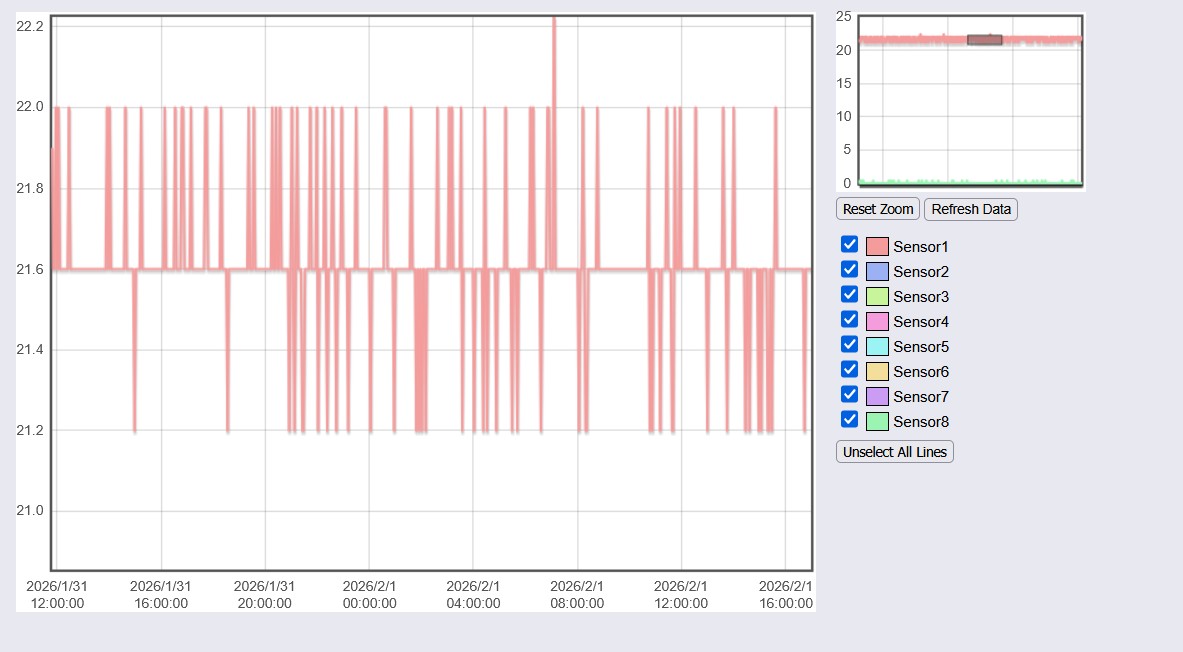Screen dimensions: 1183x652
Task: Click the Sensor8 legend label text
Action: pos(920,422)
